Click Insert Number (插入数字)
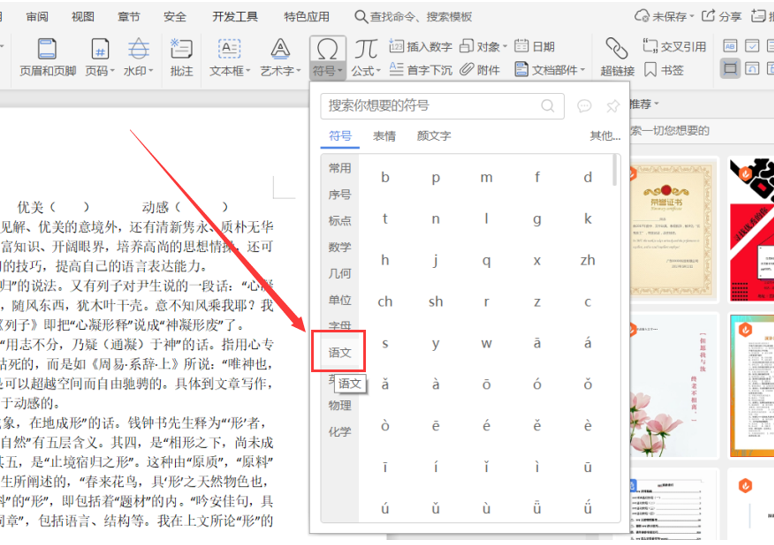Screen dimensions: 774x545 pos(420,46)
